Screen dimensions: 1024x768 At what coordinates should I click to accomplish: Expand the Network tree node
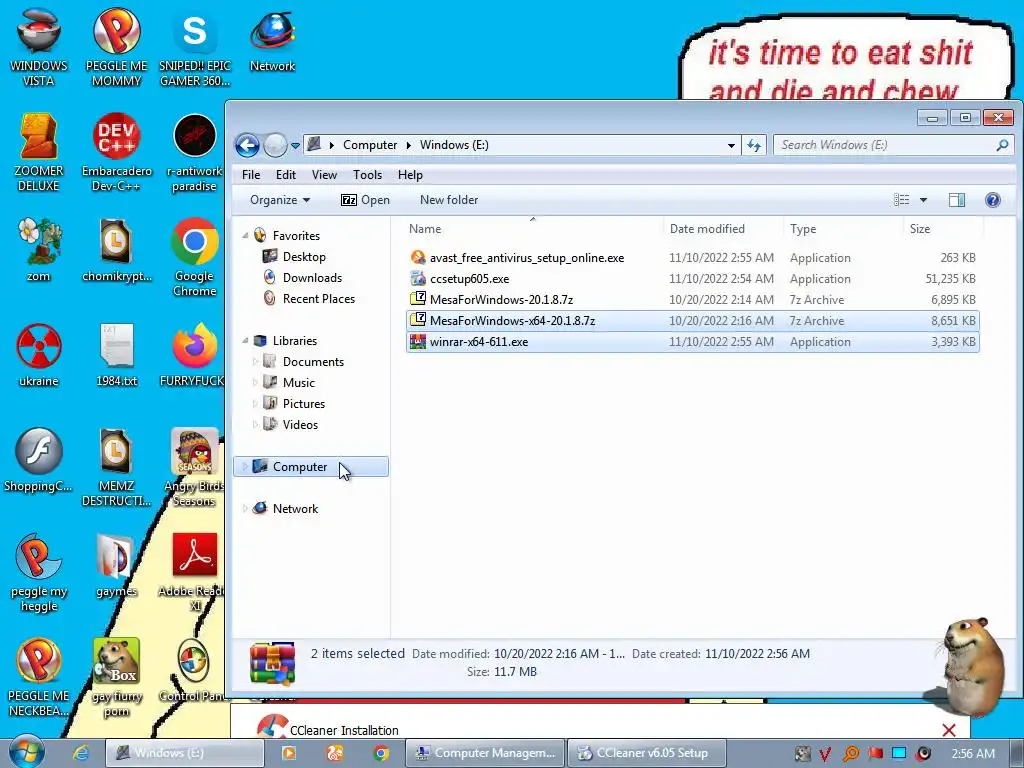click(246, 509)
